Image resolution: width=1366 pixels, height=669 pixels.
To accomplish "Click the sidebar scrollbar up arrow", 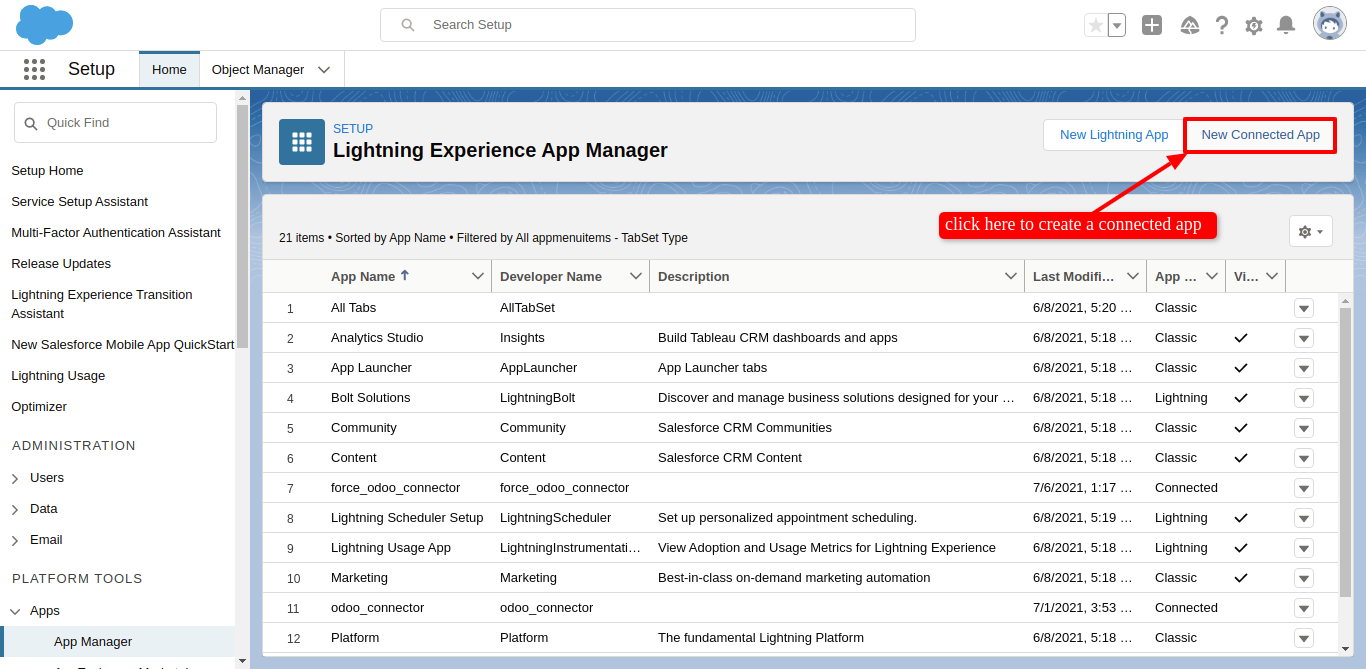I will pyautogui.click(x=242, y=98).
